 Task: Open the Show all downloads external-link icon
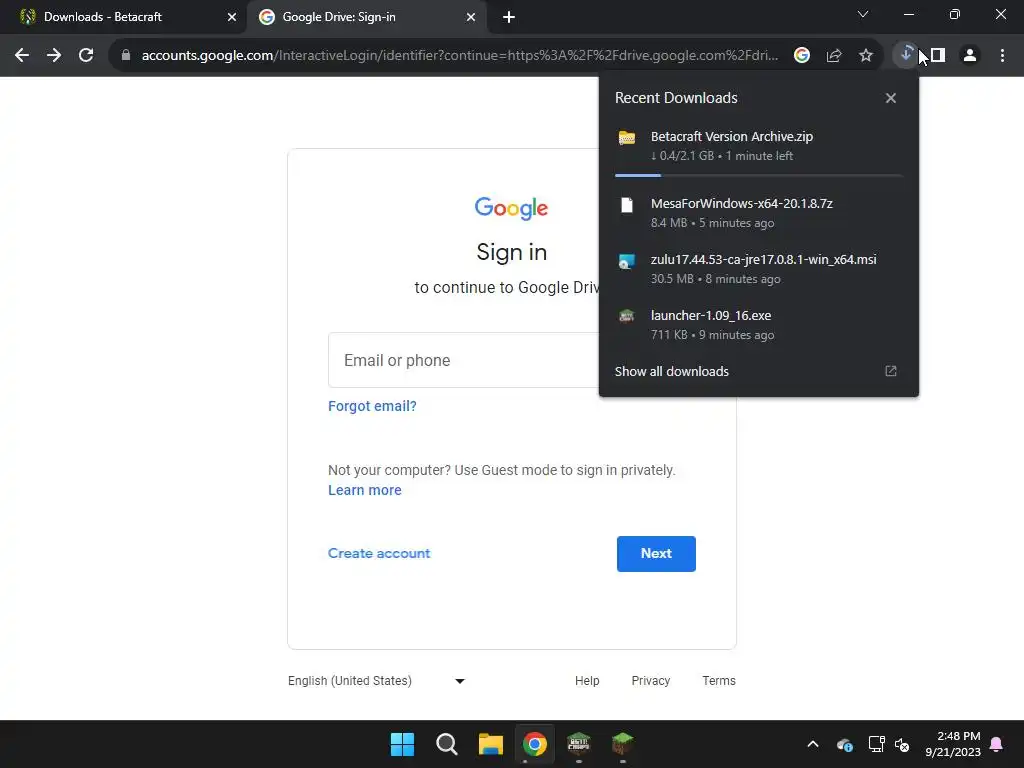[x=891, y=371]
